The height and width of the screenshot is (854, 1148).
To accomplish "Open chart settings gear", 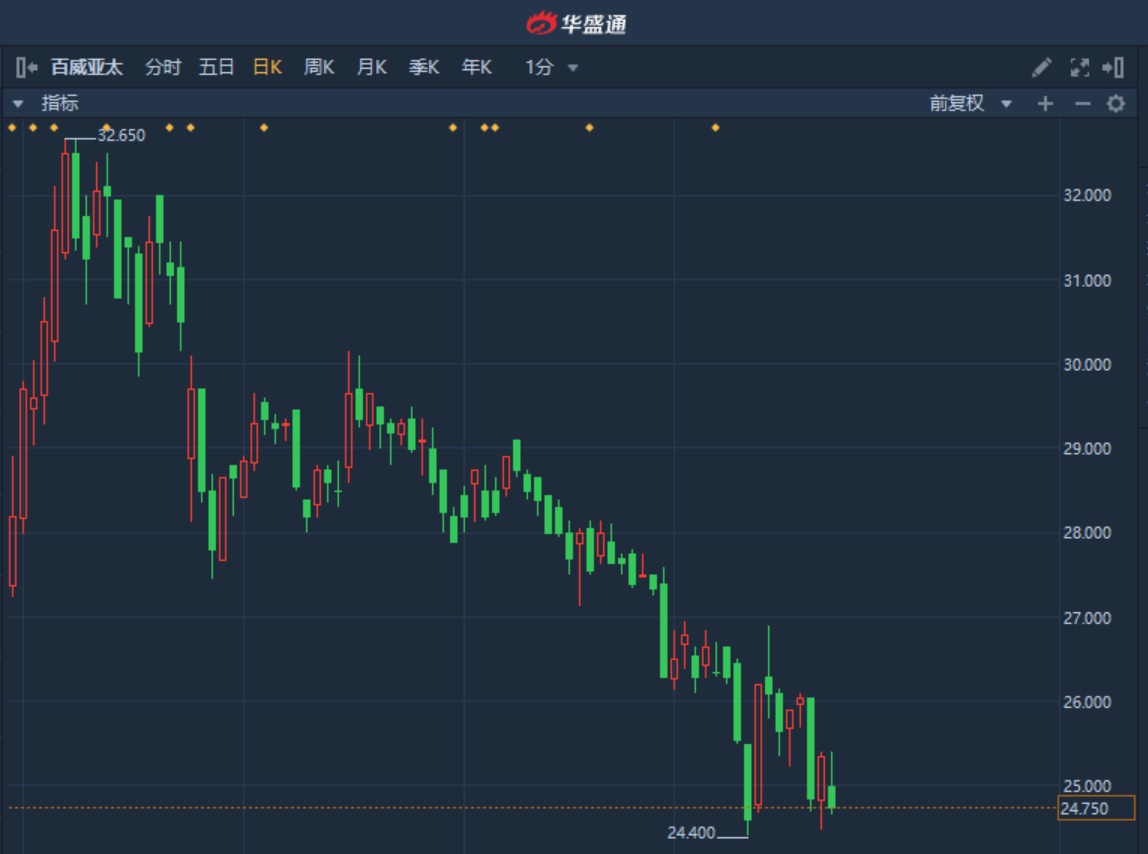I will 1116,103.
